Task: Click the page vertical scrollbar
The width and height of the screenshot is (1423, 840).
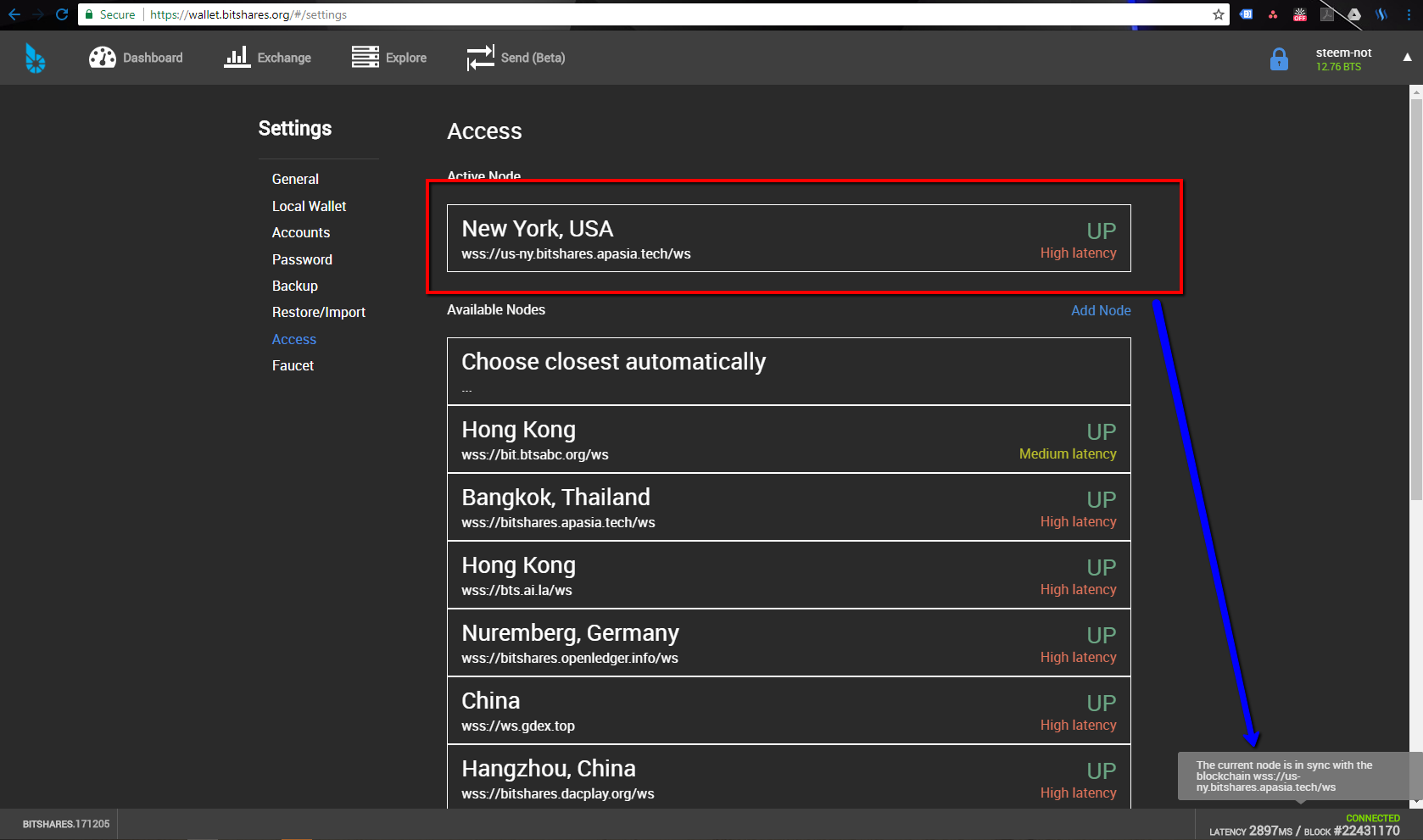Action: (1415, 299)
